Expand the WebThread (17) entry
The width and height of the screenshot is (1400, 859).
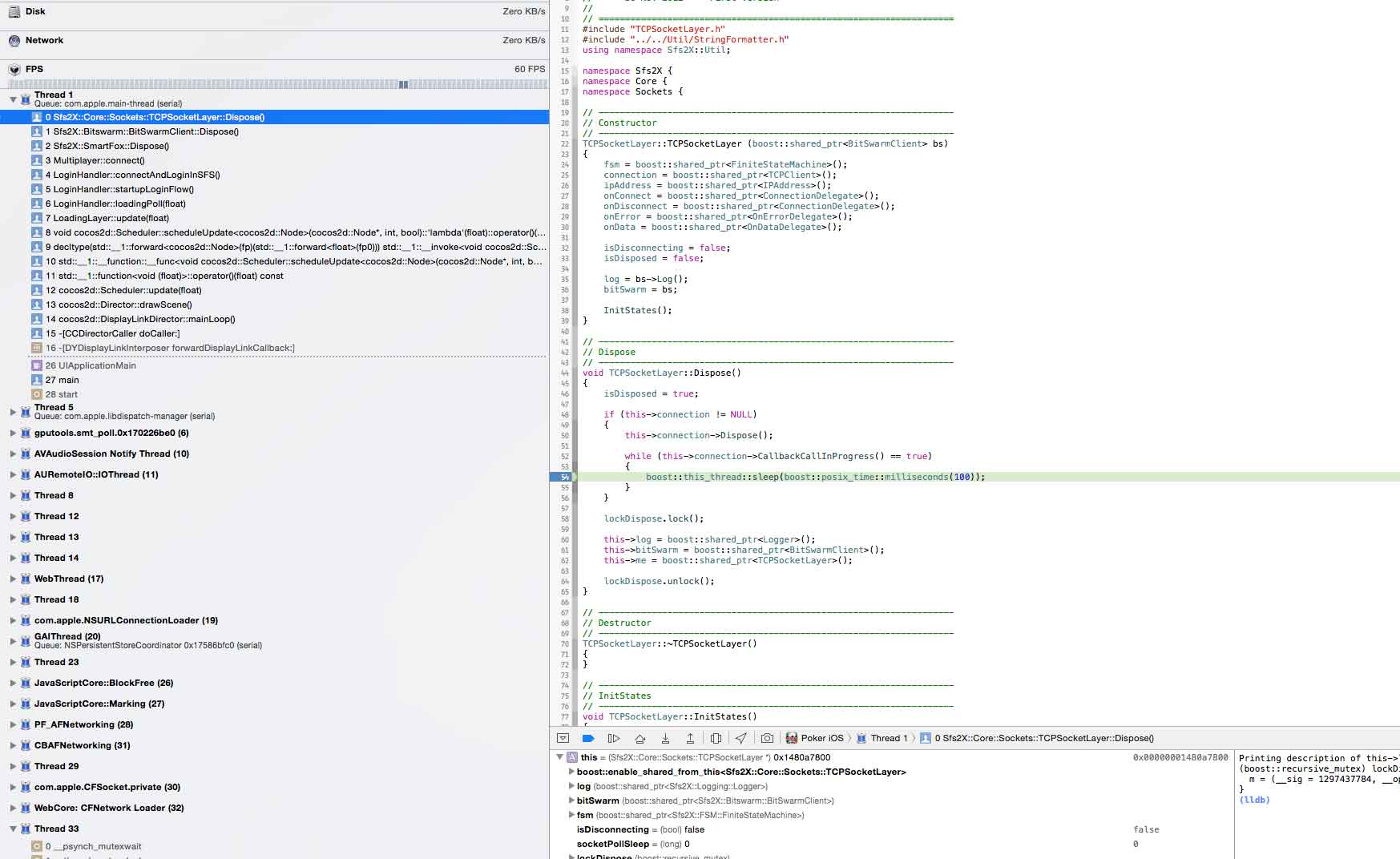(13, 579)
